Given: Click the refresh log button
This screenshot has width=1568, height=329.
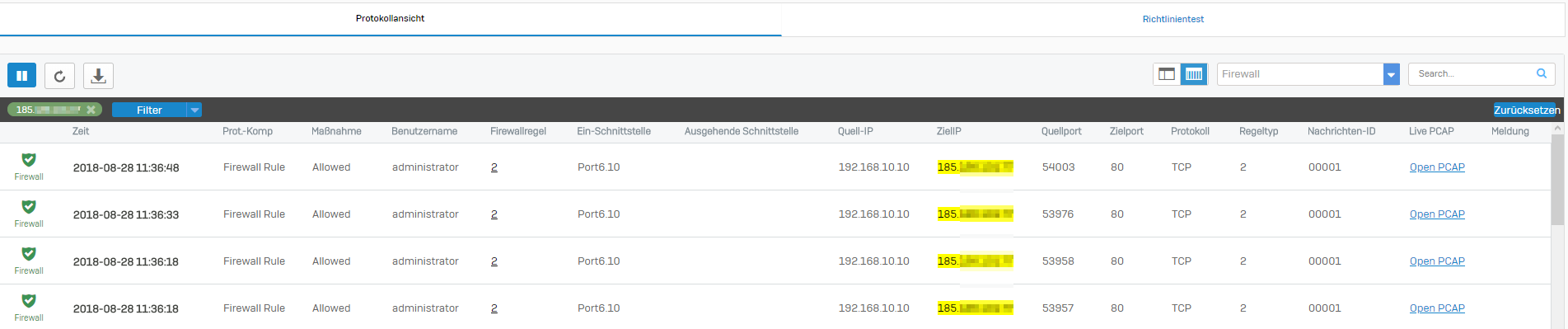Looking at the screenshot, I should click(59, 75).
